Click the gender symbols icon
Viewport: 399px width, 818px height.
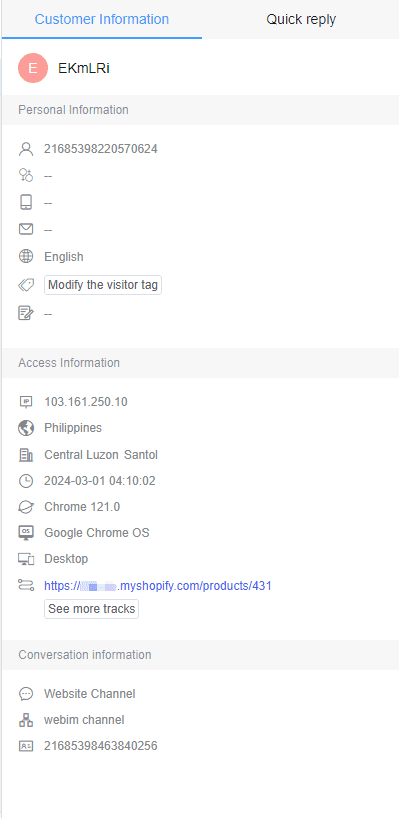click(26, 175)
